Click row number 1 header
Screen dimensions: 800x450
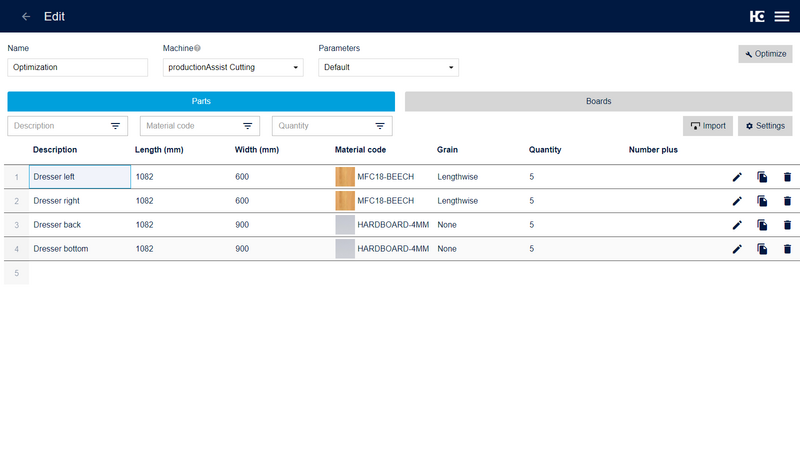16,177
